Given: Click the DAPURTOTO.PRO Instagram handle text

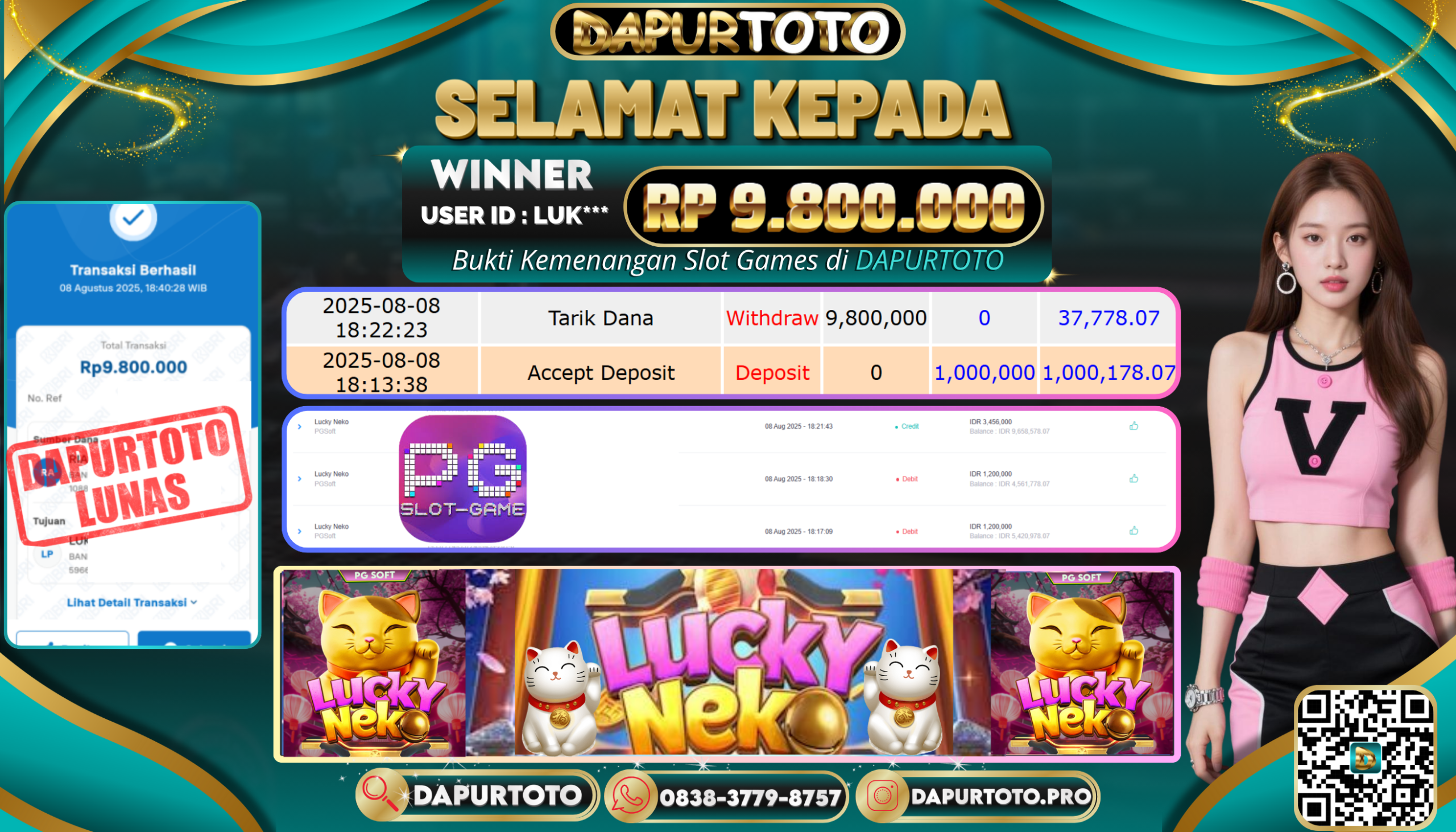Looking at the screenshot, I should click(x=1000, y=796).
